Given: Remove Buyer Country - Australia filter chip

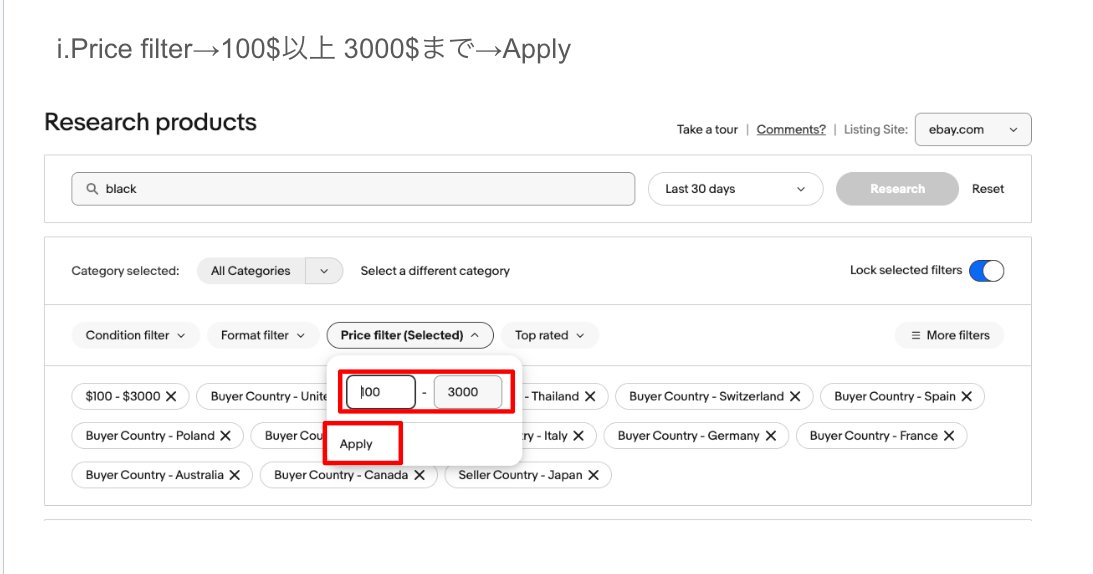Looking at the screenshot, I should (x=235, y=475).
